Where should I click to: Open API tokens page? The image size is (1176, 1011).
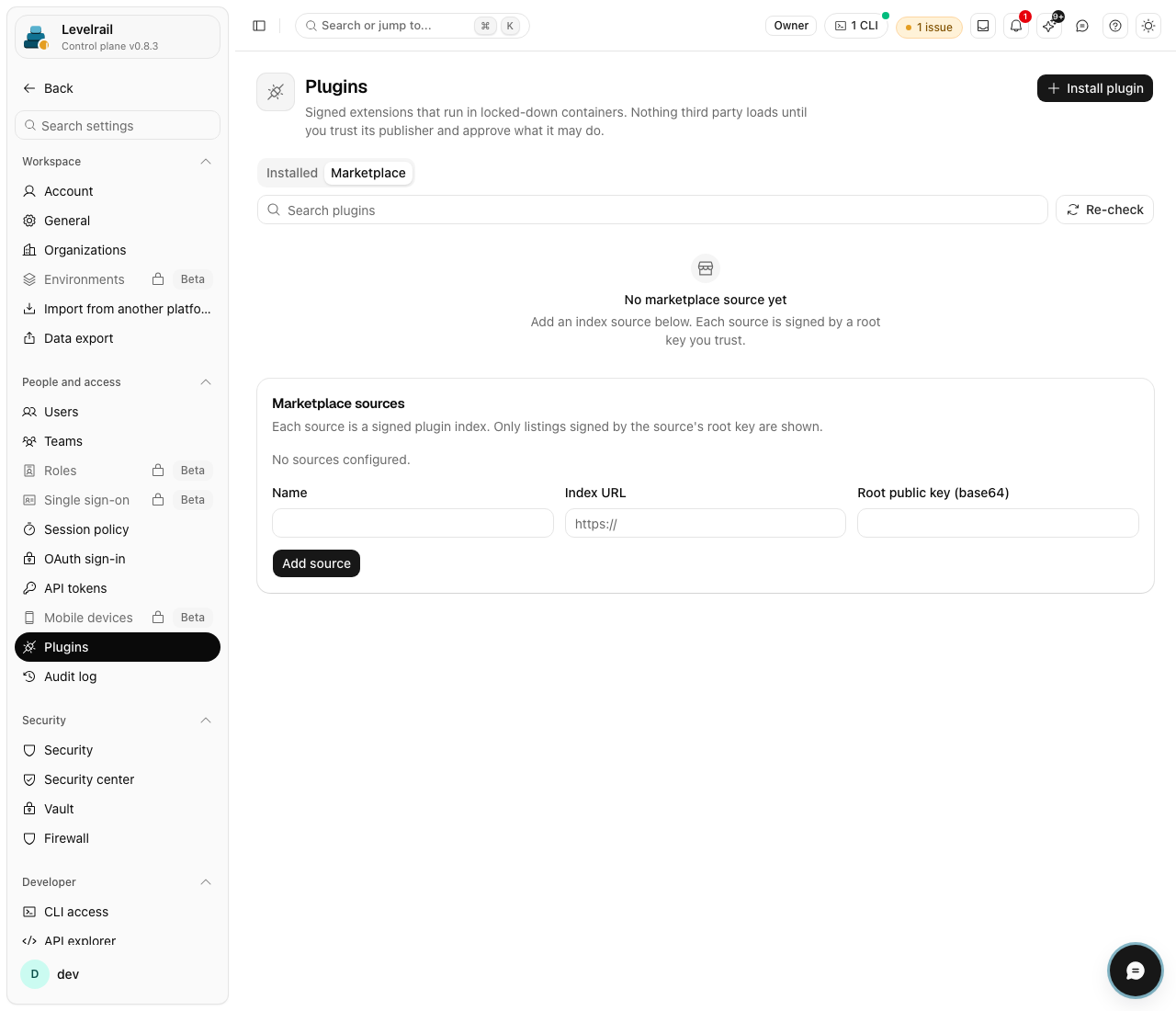tap(118, 588)
